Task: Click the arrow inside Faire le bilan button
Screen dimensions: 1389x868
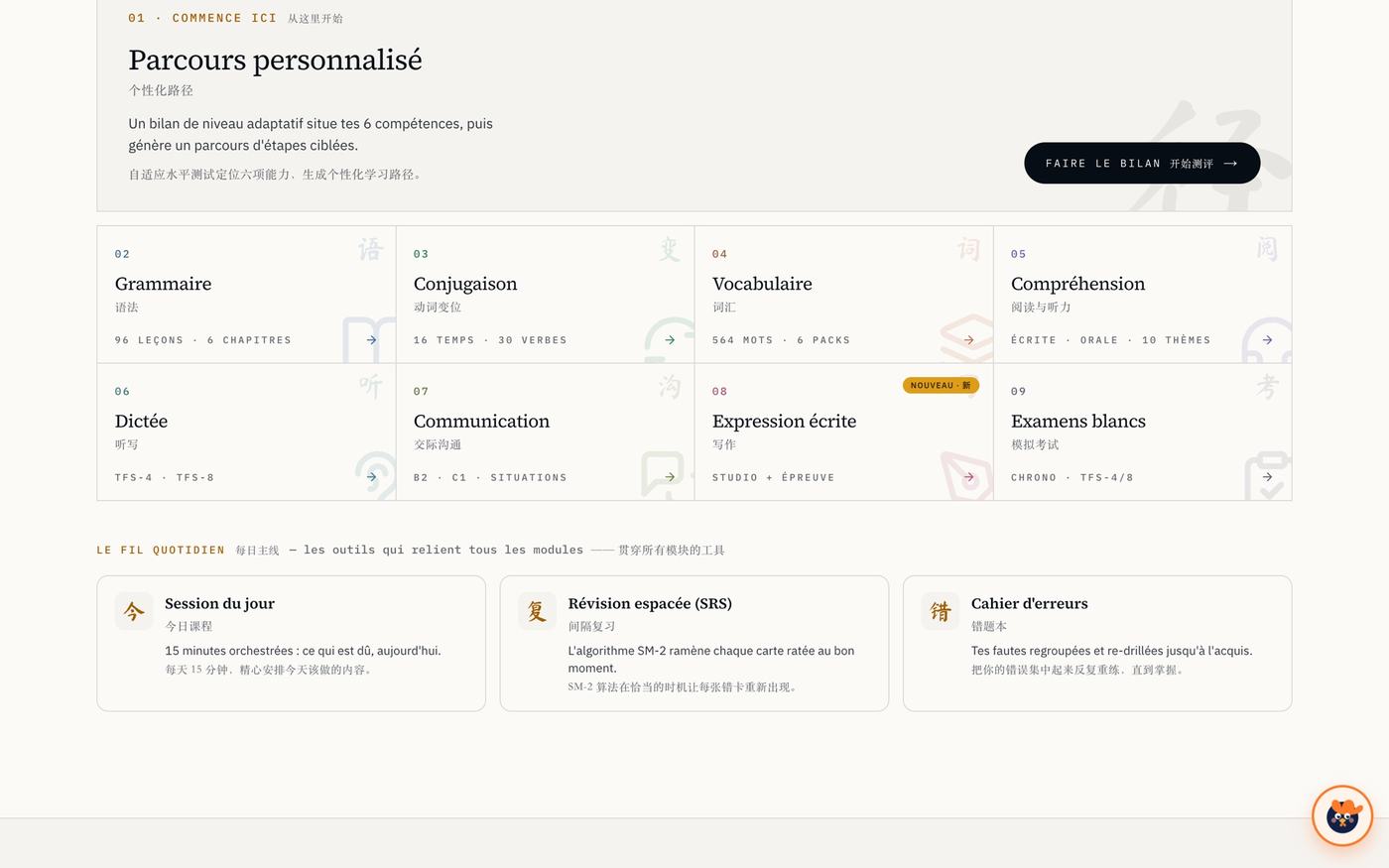Action: 1230,164
